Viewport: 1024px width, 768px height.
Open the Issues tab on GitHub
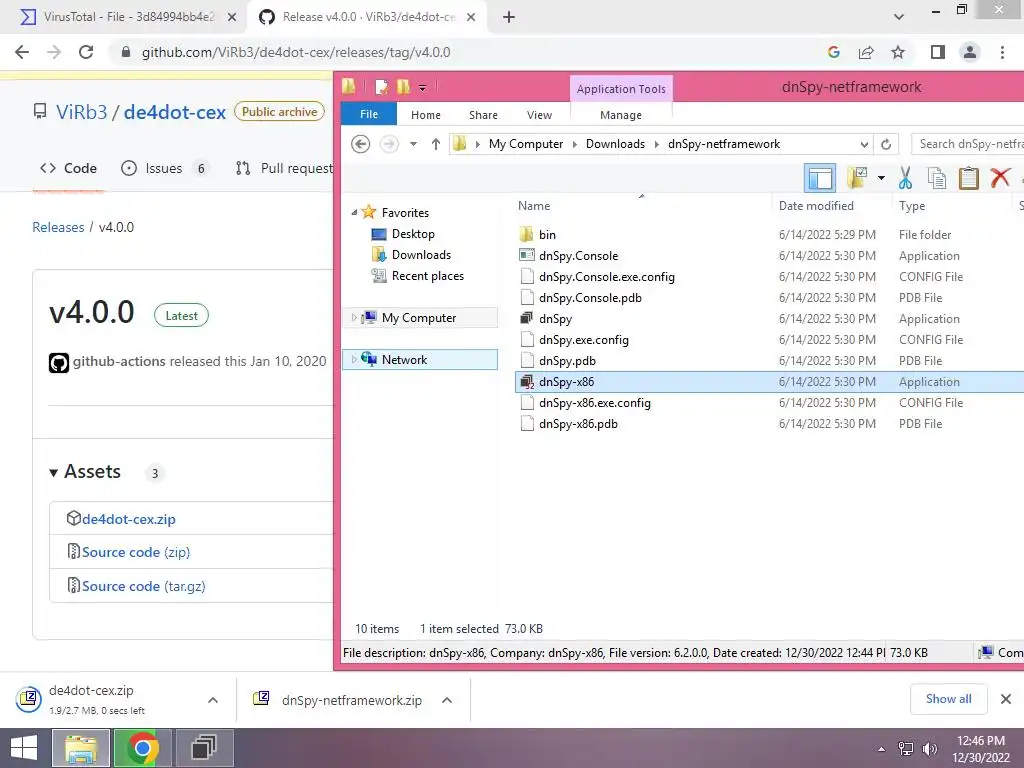164,168
